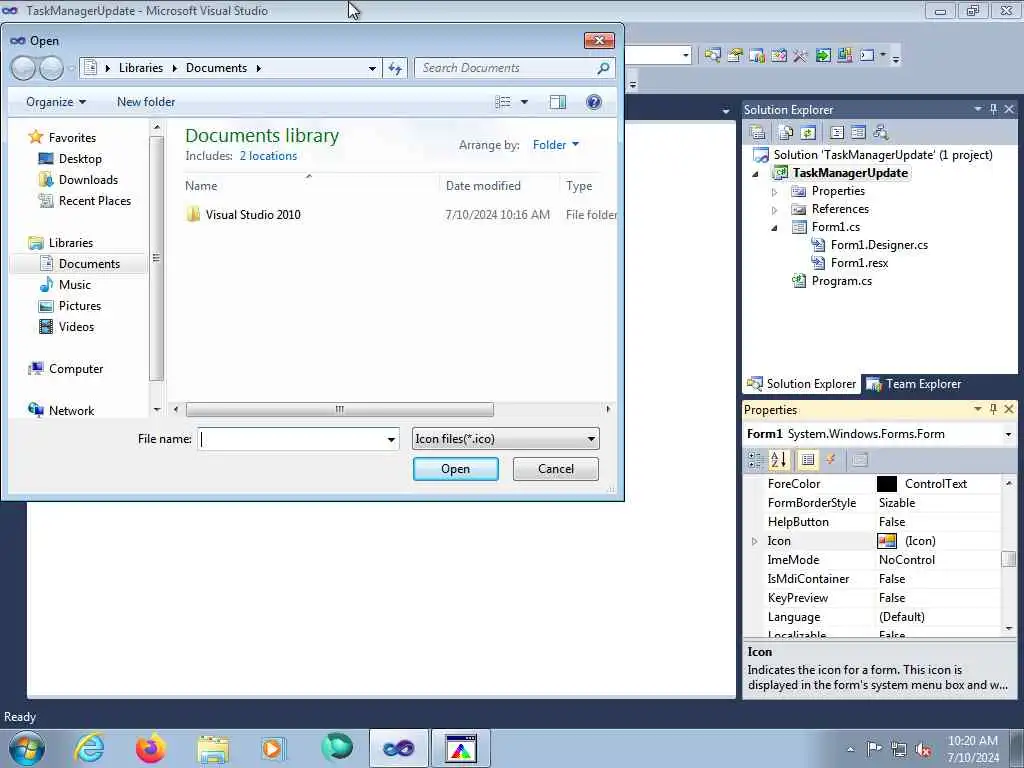Open the Toolbox icon with crossed tools
Image resolution: width=1024 pixels, height=768 pixels.
point(801,56)
